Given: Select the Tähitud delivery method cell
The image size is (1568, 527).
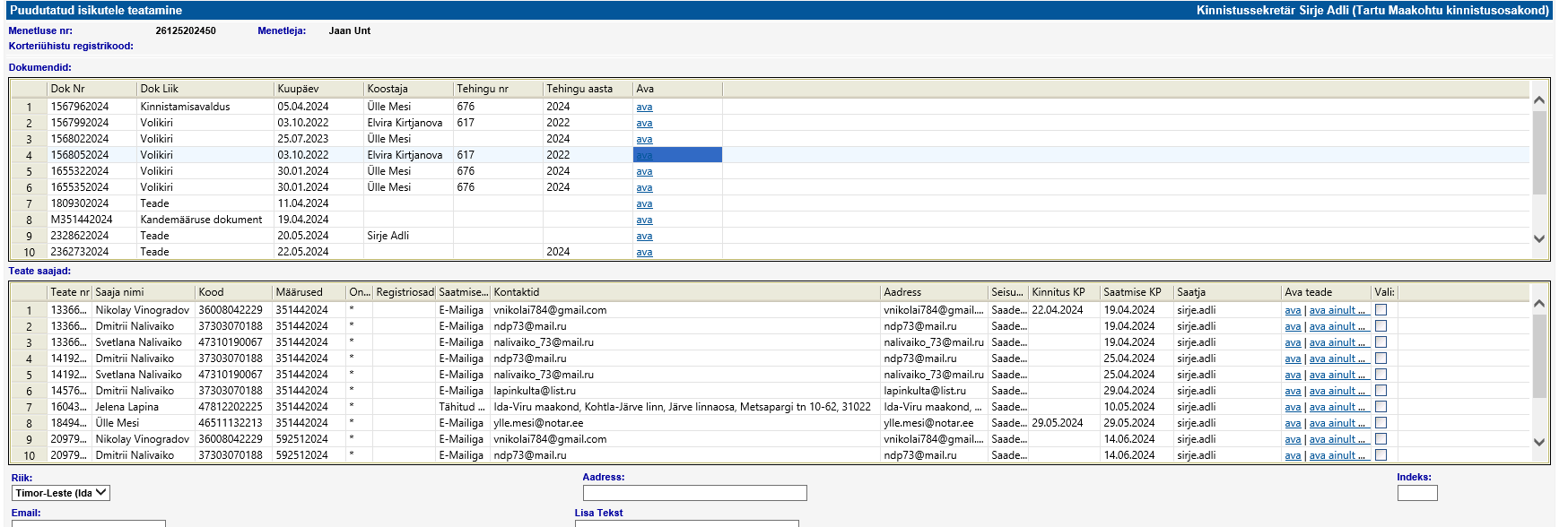Looking at the screenshot, I should pyautogui.click(x=463, y=407).
